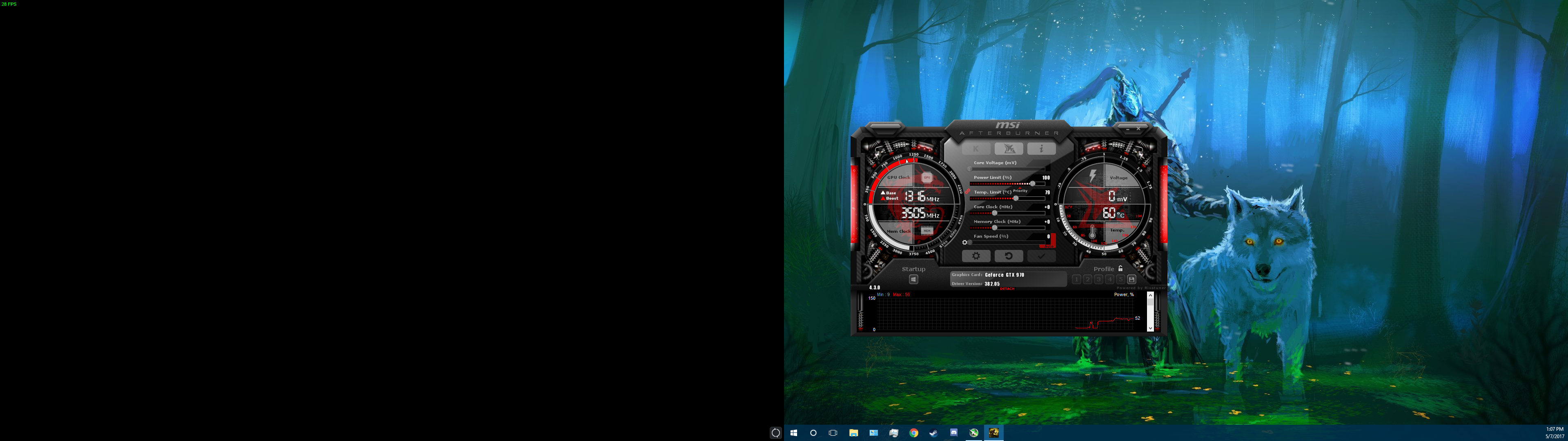Open File Explorer from the taskbar
Image resolution: width=1568 pixels, height=441 pixels.
click(x=853, y=433)
